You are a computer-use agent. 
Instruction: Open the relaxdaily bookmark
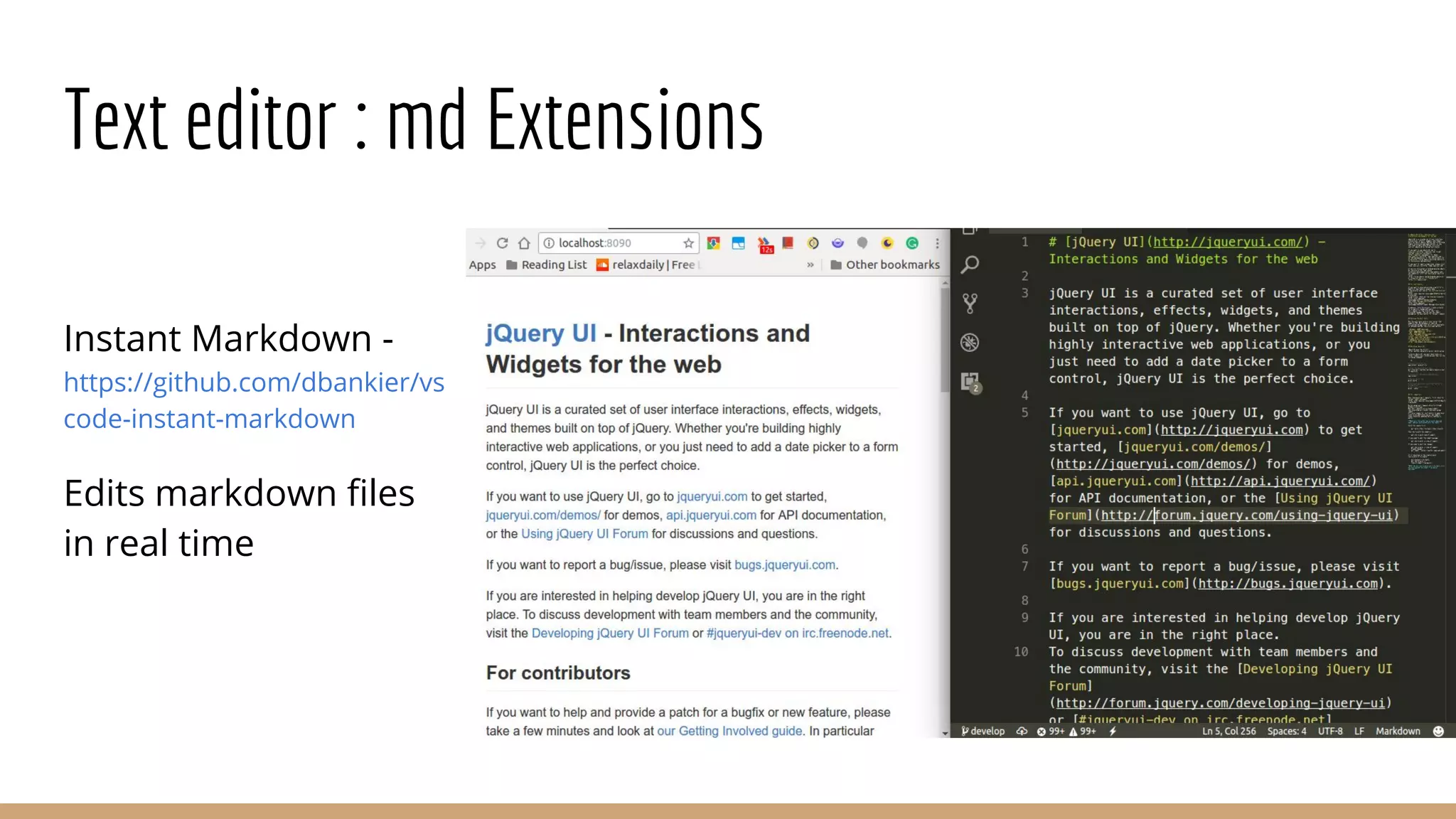[x=648, y=264]
